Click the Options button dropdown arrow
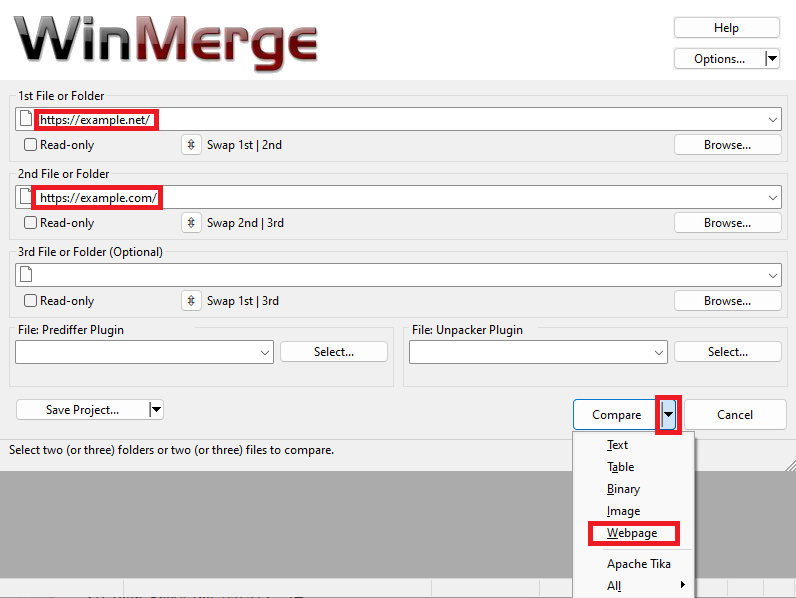Viewport: 796px width, 598px height. 771,59
